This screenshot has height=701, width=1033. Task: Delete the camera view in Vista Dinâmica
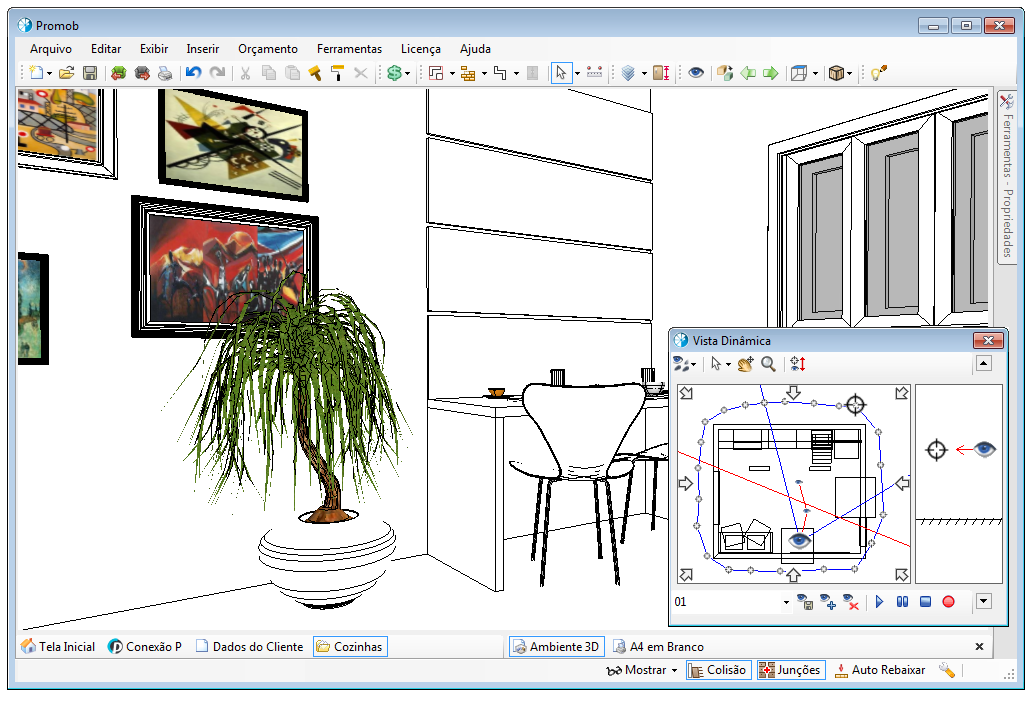(851, 602)
